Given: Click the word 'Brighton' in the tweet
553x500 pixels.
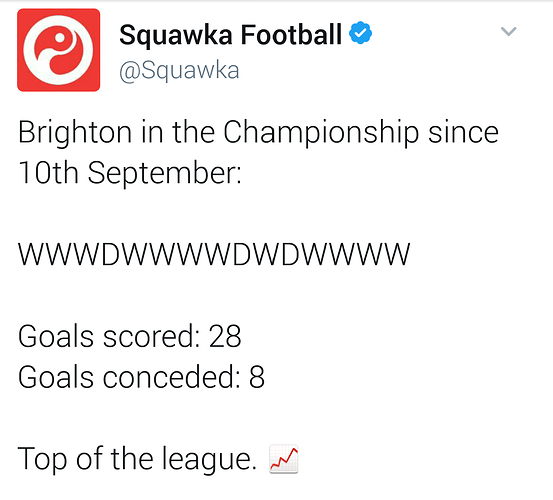Looking at the screenshot, I should point(75,133).
